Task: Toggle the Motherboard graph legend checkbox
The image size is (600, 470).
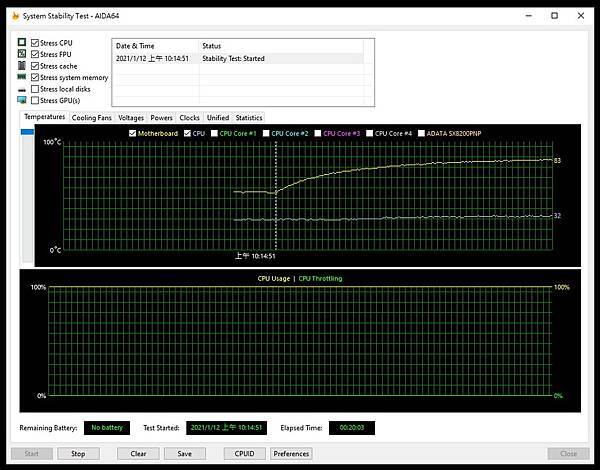Action: (x=133, y=133)
